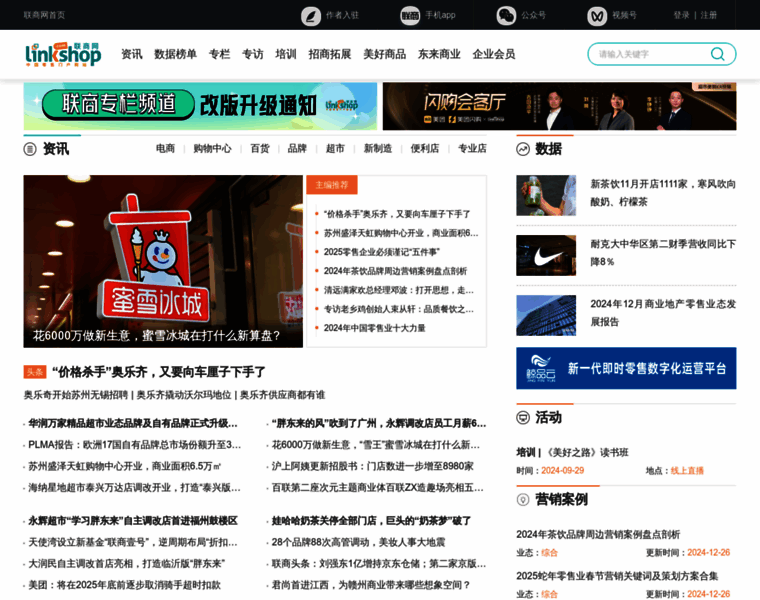Select the 超市 news category tab
This screenshot has height=600, width=760.
point(335,148)
